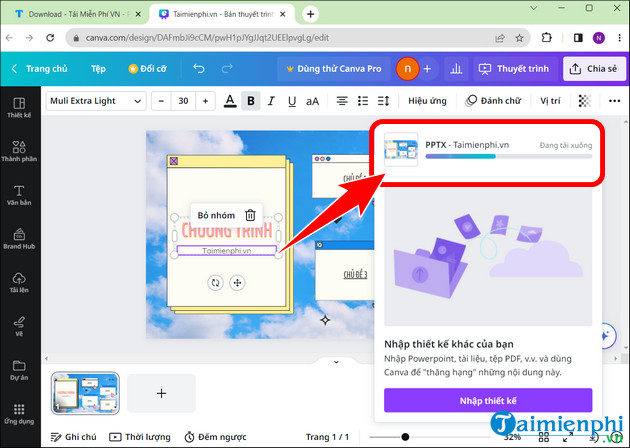630x448 pixels.
Task: Click the move handle below selection
Action: (237, 282)
